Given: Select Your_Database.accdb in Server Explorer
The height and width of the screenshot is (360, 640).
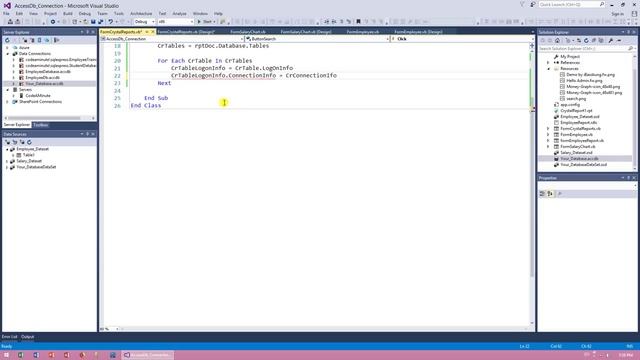Looking at the screenshot, I should tap(44, 84).
